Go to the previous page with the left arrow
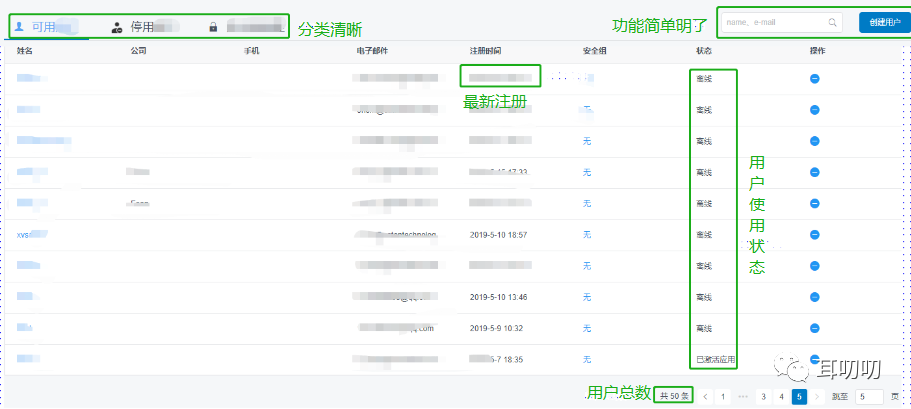The height and width of the screenshot is (409, 911). tap(703, 397)
